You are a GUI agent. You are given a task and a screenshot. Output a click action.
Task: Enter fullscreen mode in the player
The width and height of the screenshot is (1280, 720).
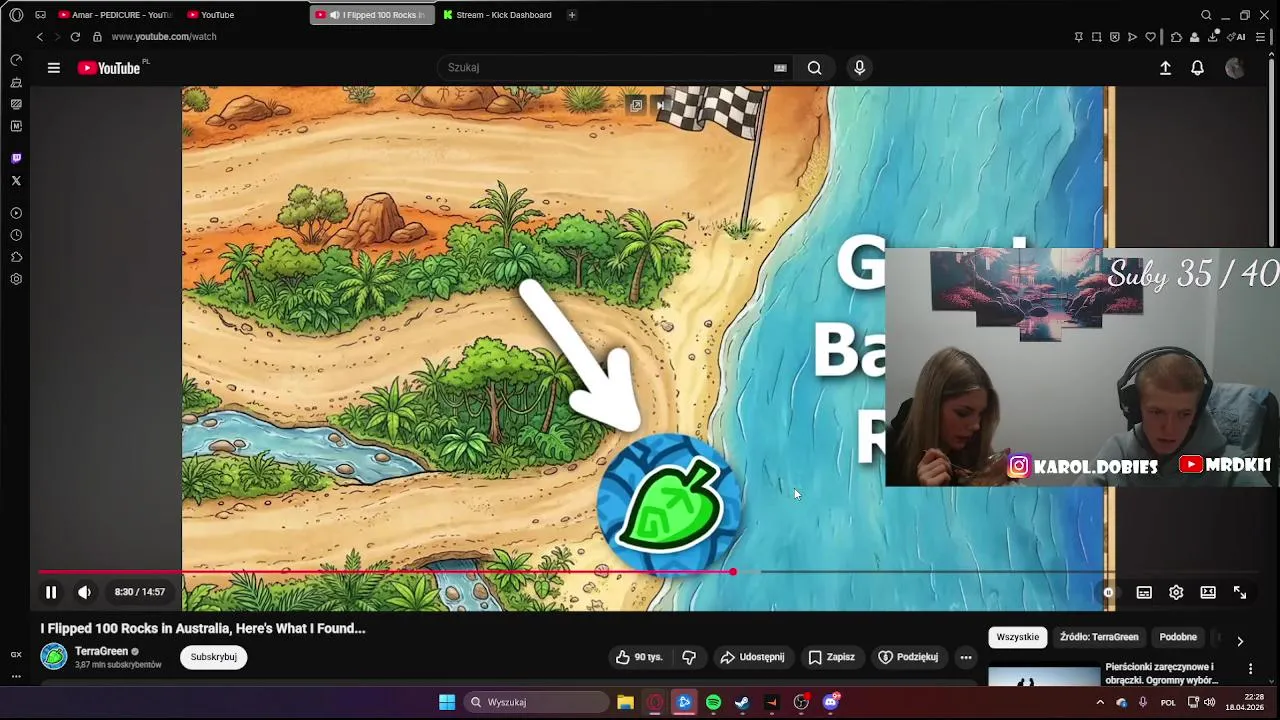[1240, 592]
